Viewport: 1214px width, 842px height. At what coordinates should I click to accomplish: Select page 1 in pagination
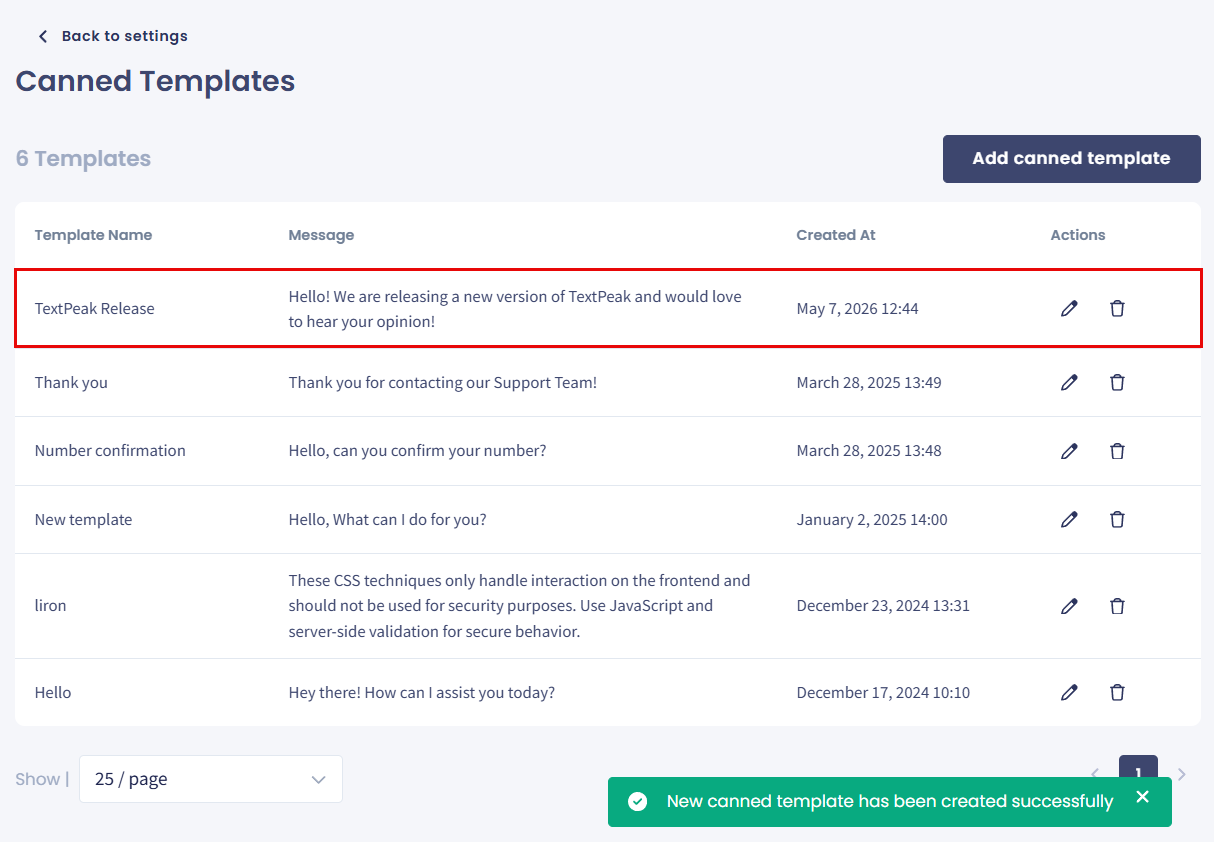1138,768
